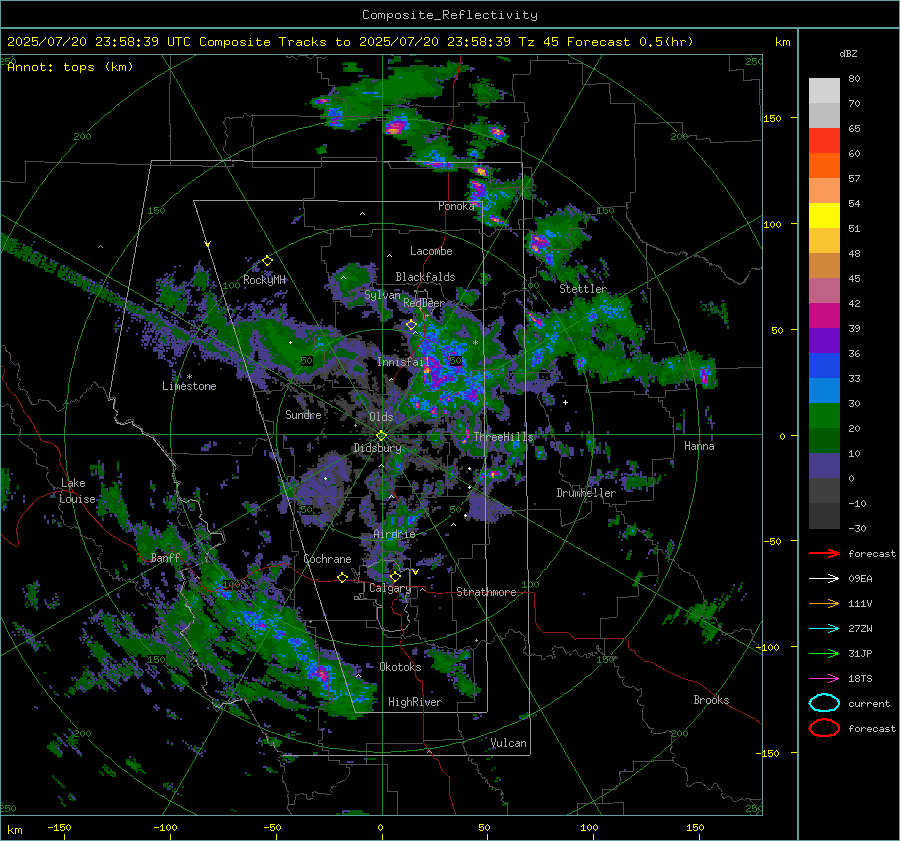This screenshot has height=841, width=900.
Task: Click the Stettler city label
Action: pyautogui.click(x=583, y=289)
